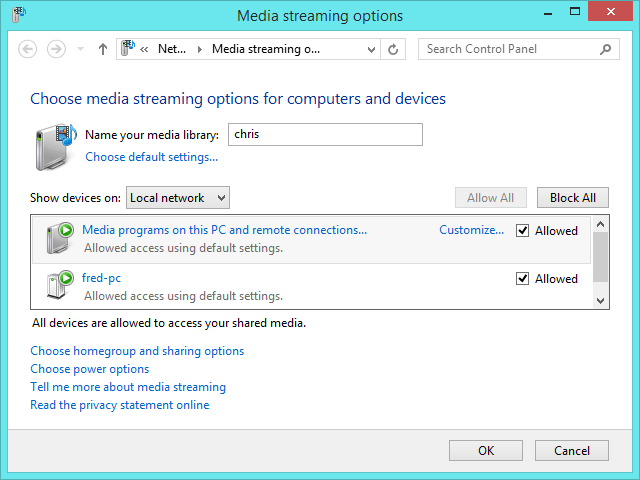Uncheck Allowed for fred-pc
The height and width of the screenshot is (480, 640).
click(x=522, y=279)
